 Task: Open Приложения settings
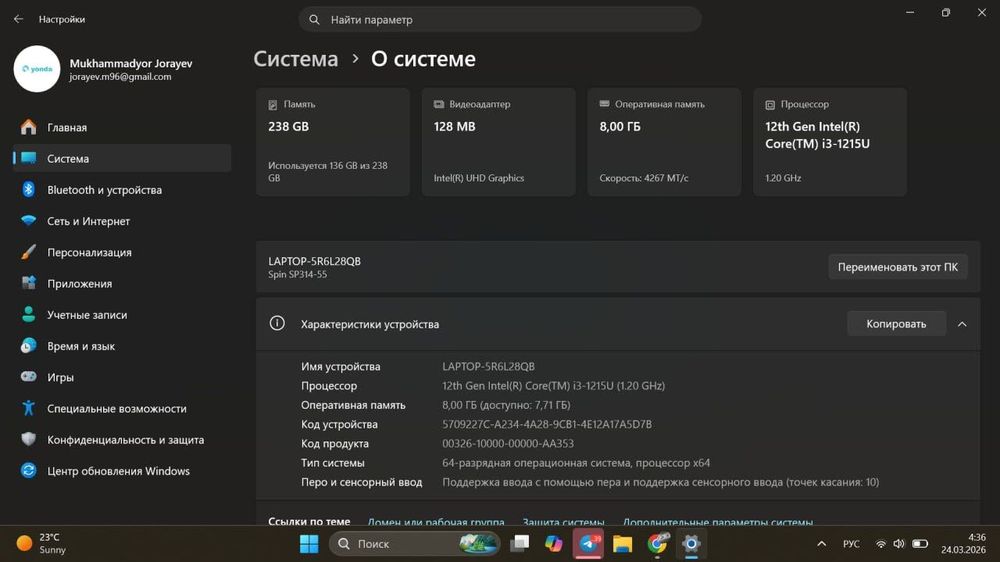[x=122, y=283]
